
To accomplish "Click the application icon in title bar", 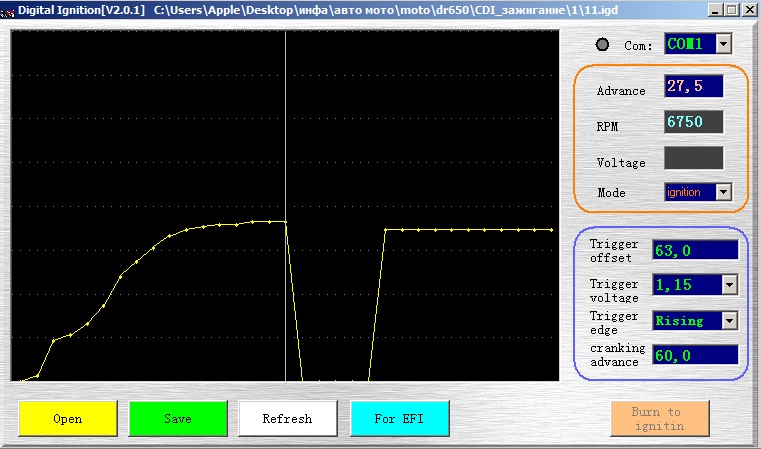I will click(x=7, y=11).
